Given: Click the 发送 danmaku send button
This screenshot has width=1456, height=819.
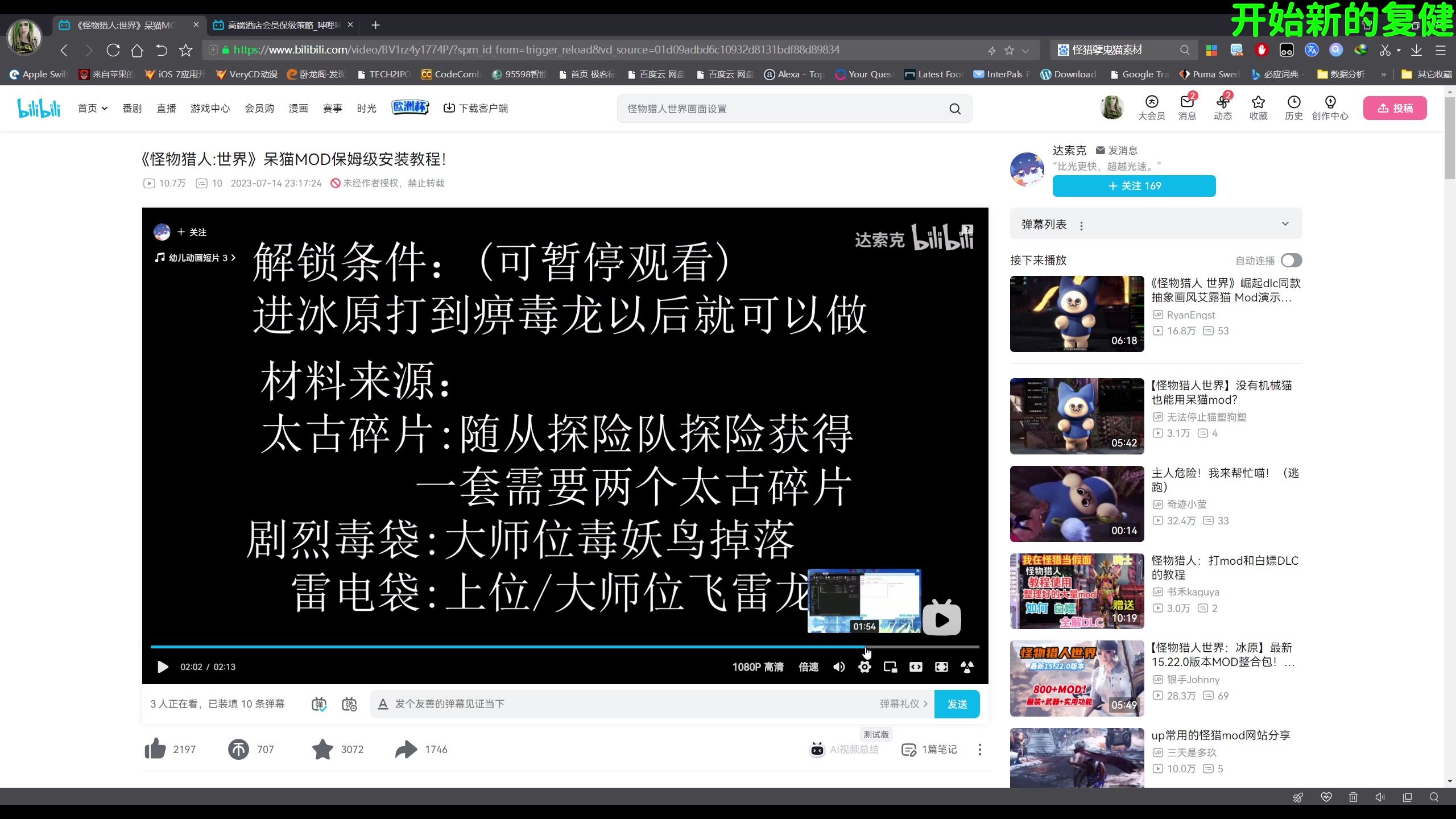Looking at the screenshot, I should (x=957, y=704).
